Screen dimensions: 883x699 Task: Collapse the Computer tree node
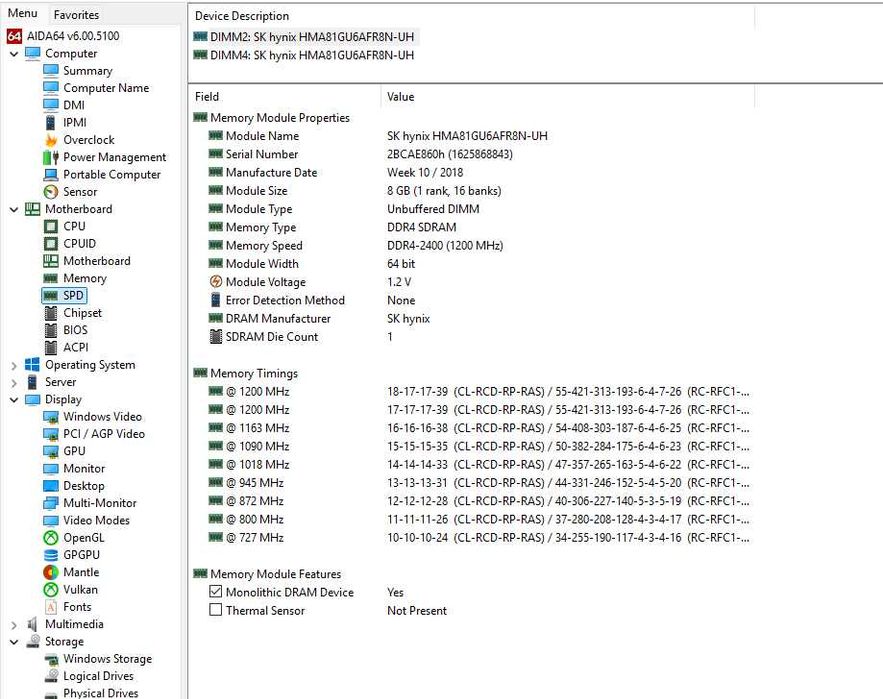pos(14,54)
